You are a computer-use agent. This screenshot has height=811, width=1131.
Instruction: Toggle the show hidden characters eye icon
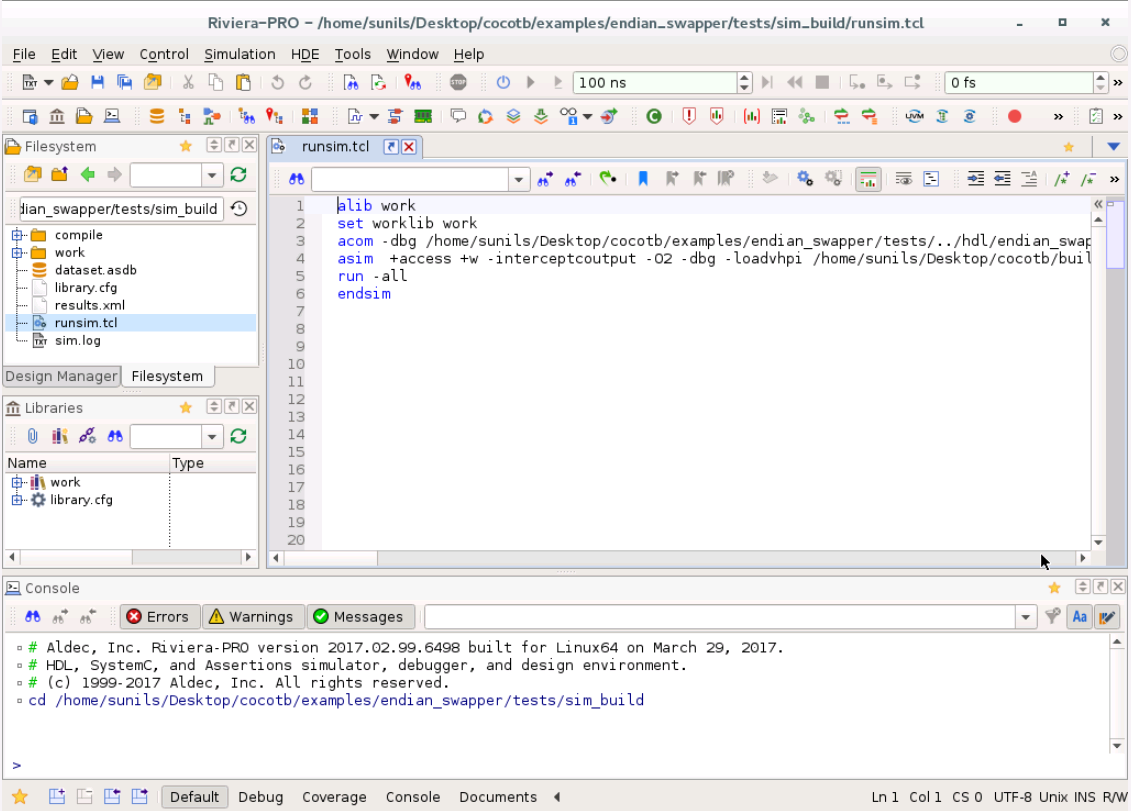pos(904,178)
